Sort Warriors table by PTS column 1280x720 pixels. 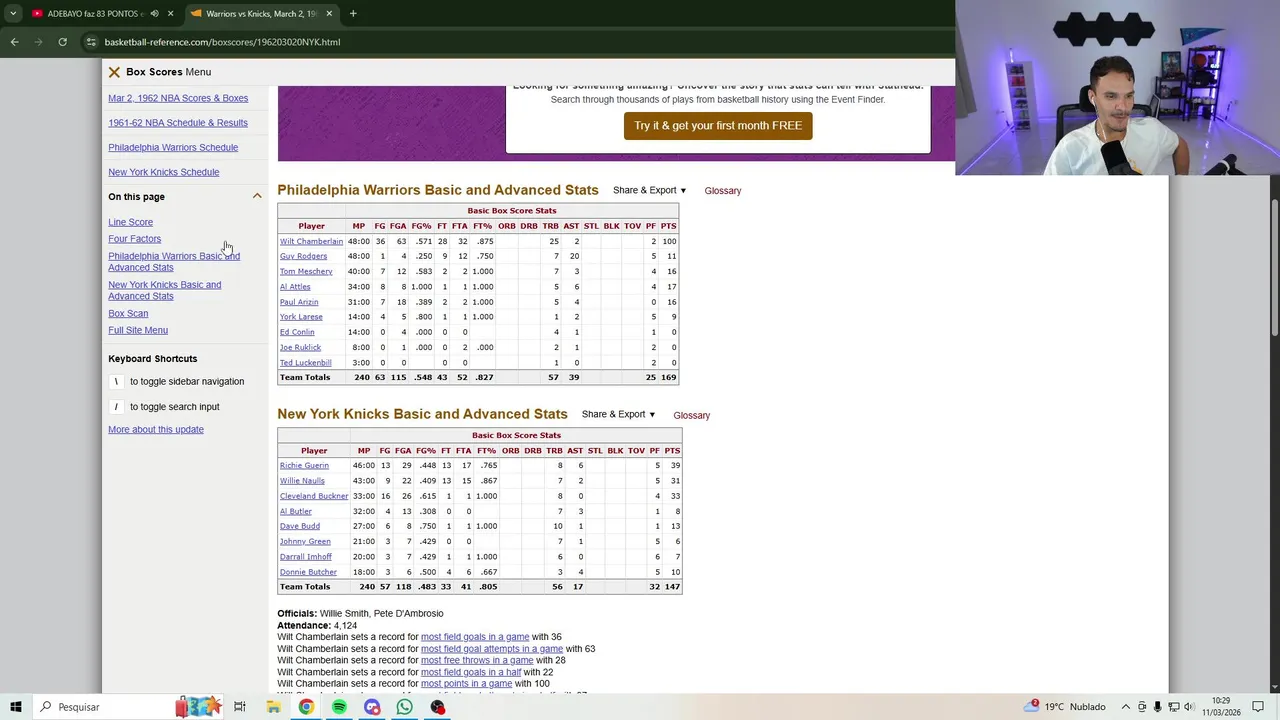(668, 226)
